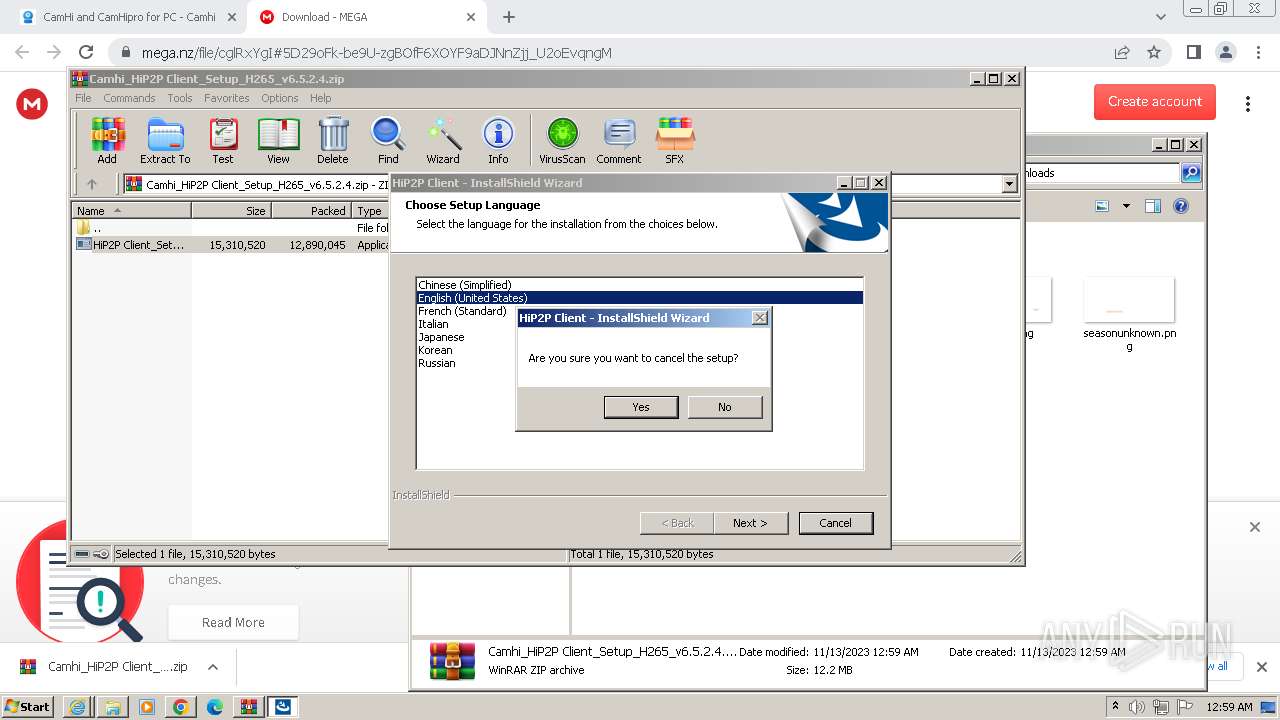Open a new Chrome tab
The image size is (1280, 720).
[509, 17]
